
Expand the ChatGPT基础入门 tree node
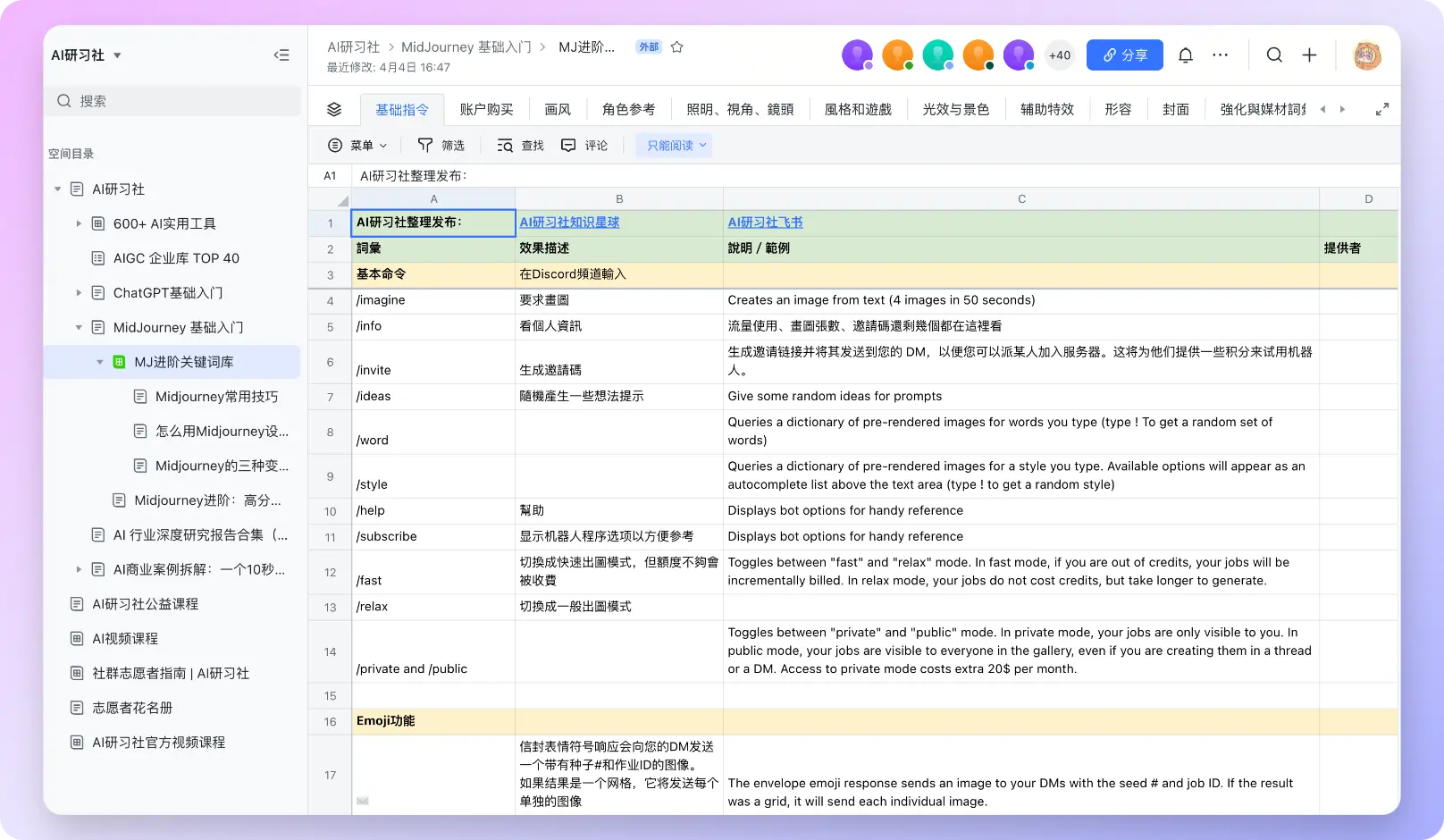tap(79, 293)
